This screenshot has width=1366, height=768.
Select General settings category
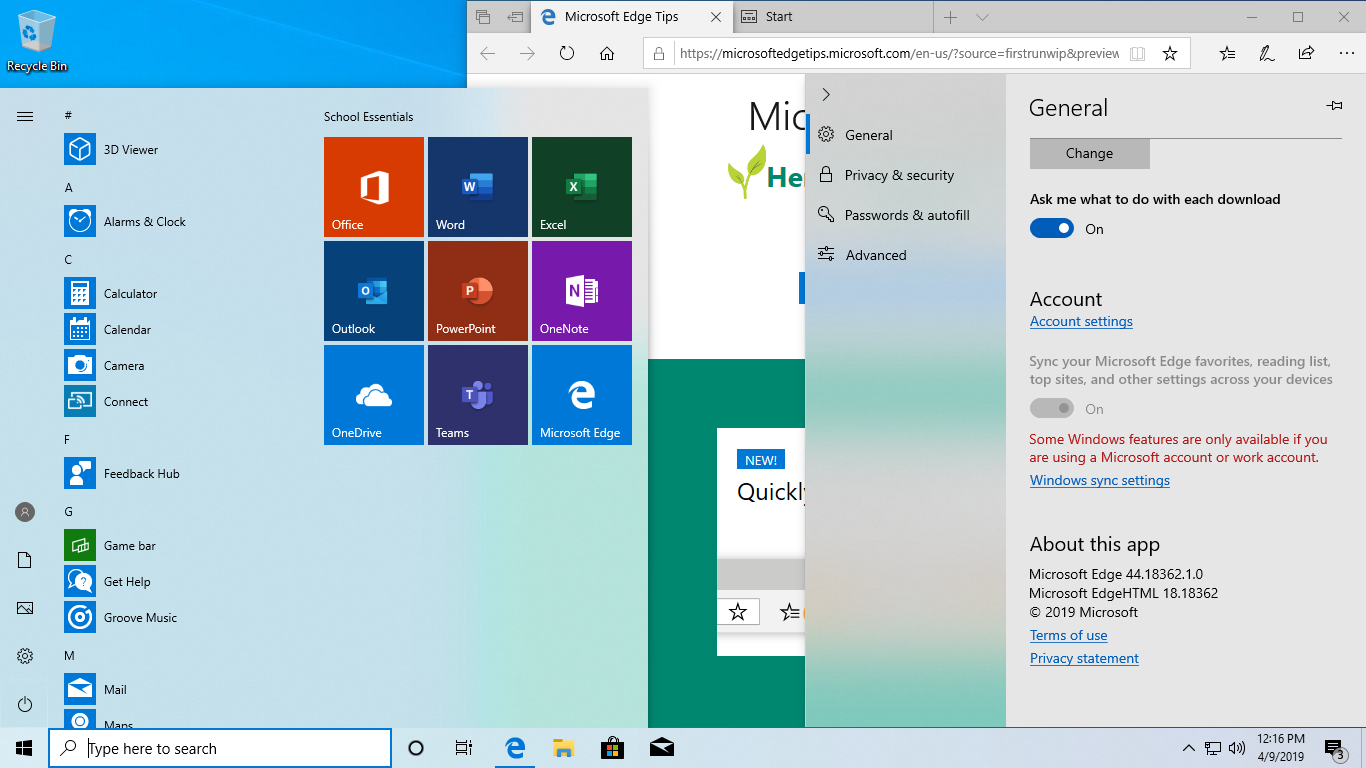click(x=905, y=135)
